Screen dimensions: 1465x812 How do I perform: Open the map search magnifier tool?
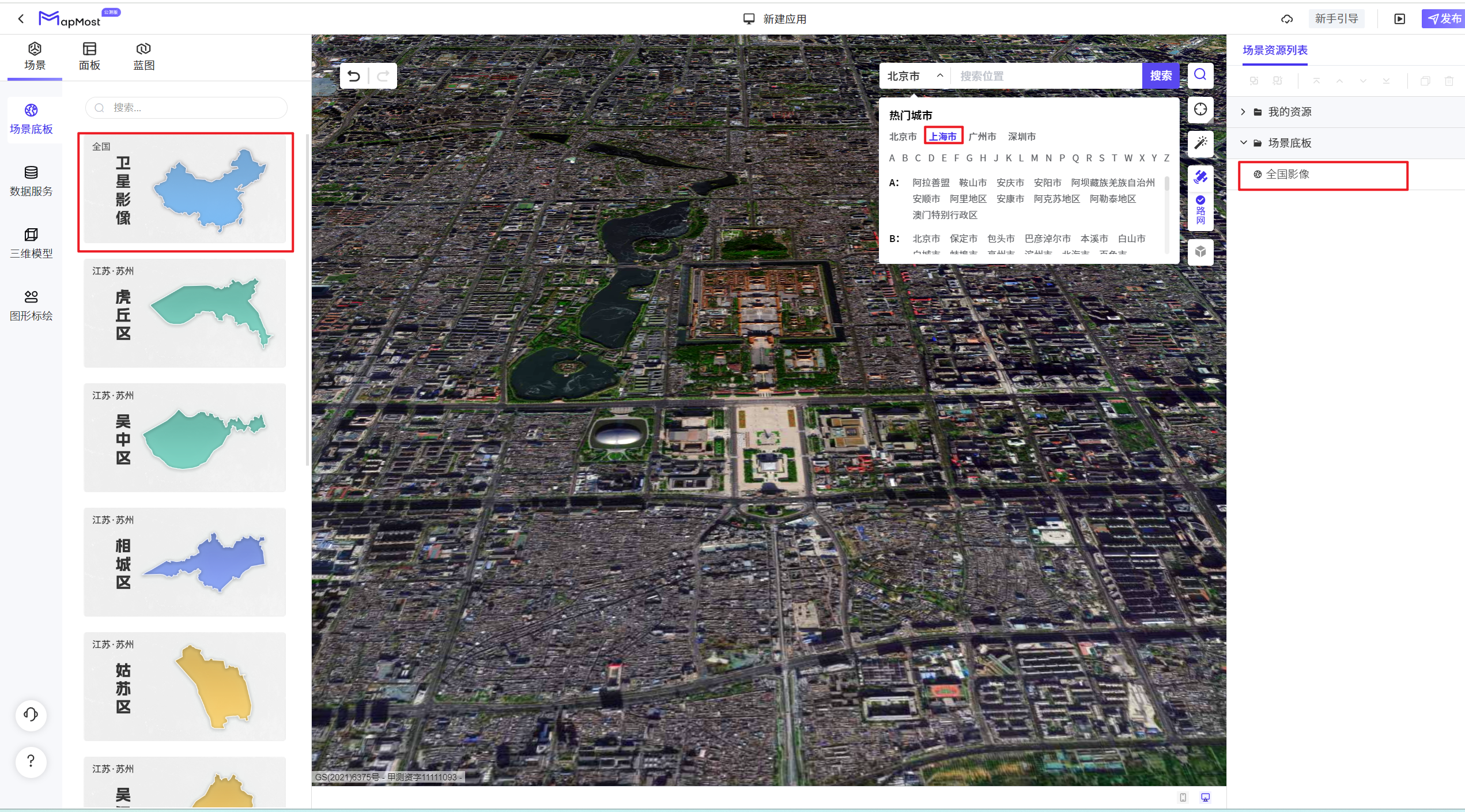[1200, 75]
